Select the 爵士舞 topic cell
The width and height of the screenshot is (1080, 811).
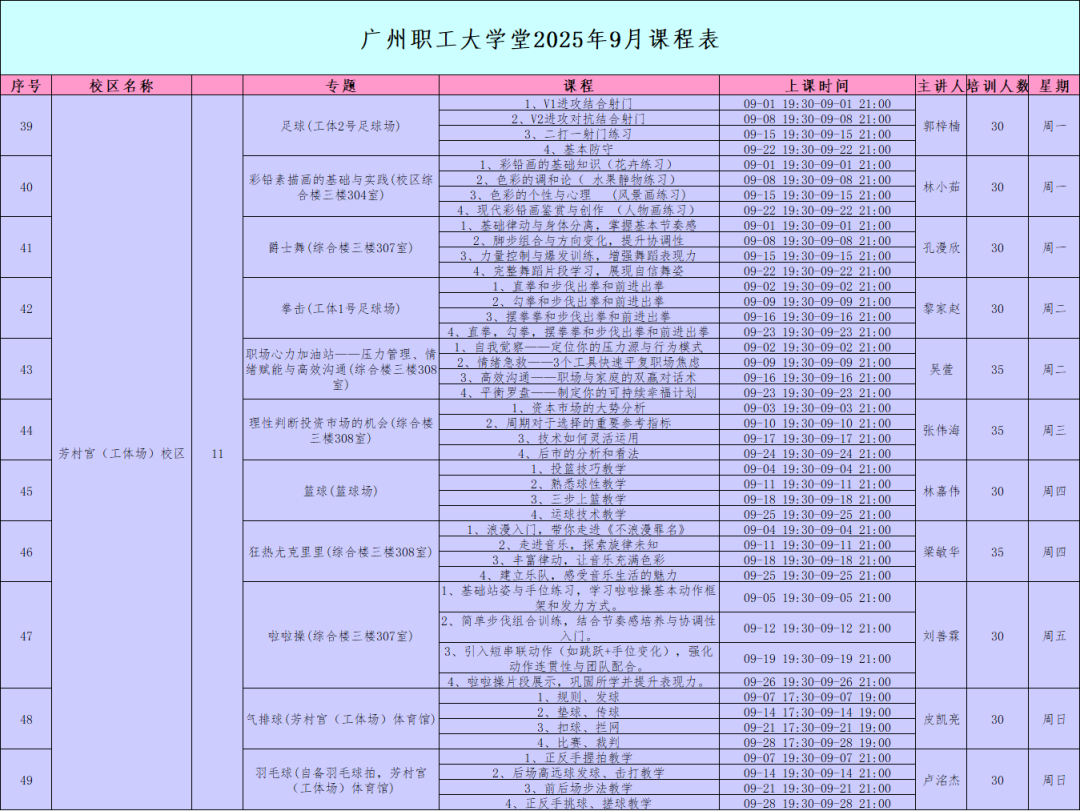[x=341, y=247]
